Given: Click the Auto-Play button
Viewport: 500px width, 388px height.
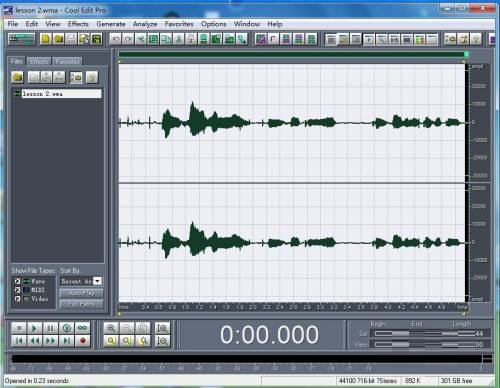Looking at the screenshot, I should tap(81, 293).
